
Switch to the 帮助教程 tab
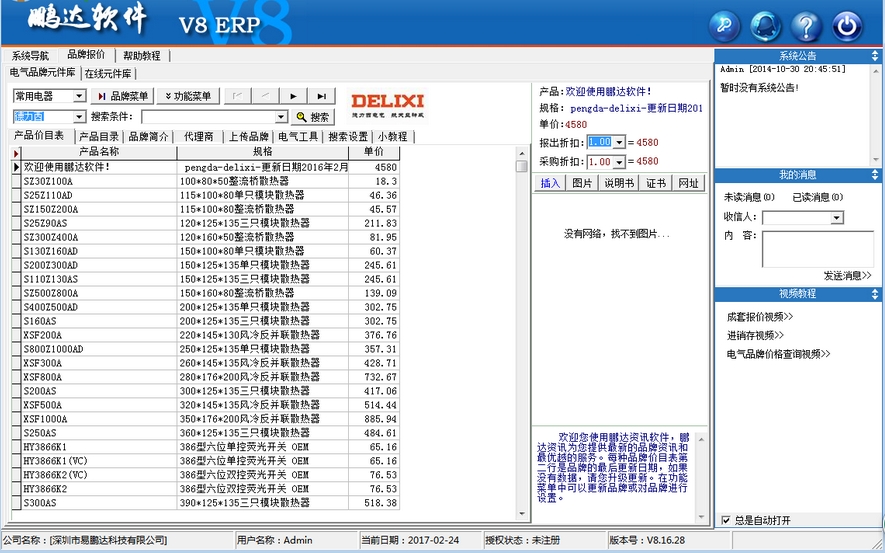point(142,56)
